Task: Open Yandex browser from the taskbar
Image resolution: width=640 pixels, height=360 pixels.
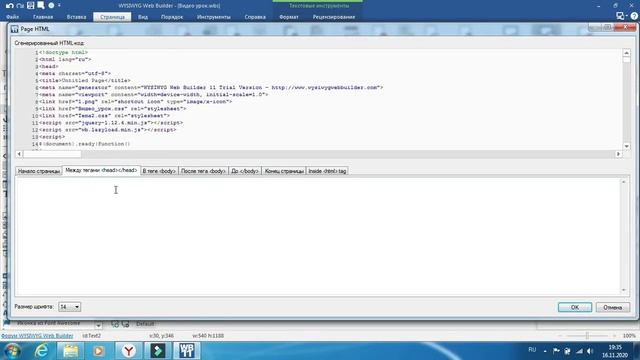Action: click(129, 351)
